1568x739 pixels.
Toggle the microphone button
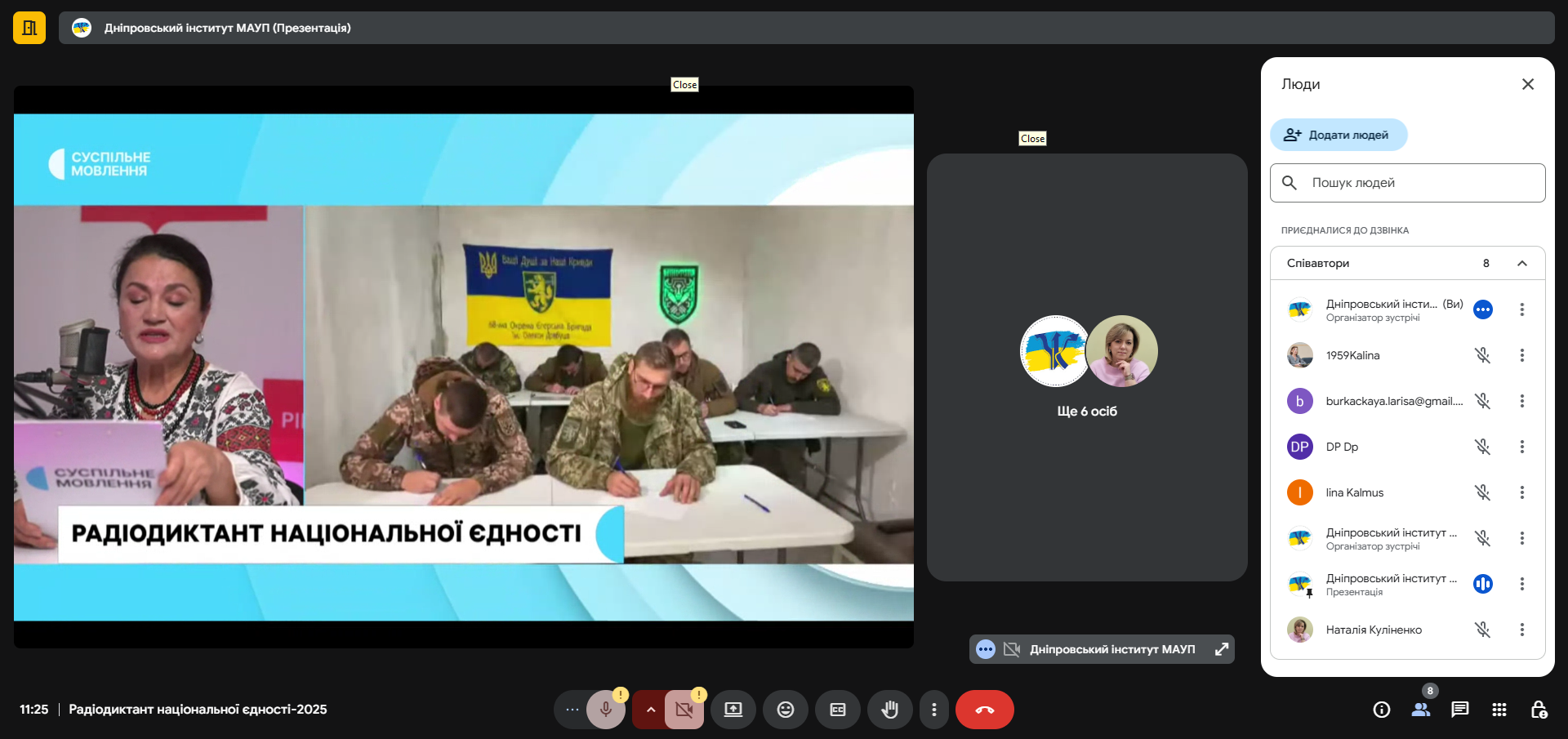coord(605,710)
